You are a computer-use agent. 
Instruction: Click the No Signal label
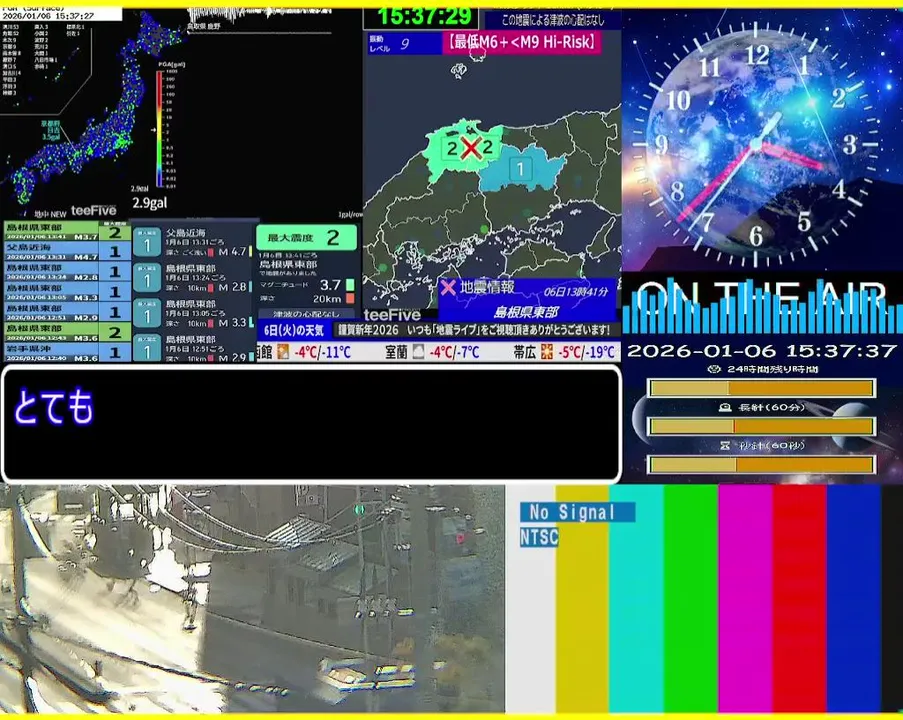pos(577,512)
